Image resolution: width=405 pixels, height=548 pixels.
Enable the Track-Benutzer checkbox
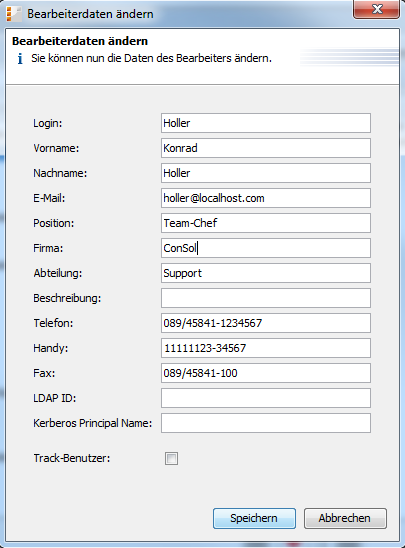click(171, 458)
